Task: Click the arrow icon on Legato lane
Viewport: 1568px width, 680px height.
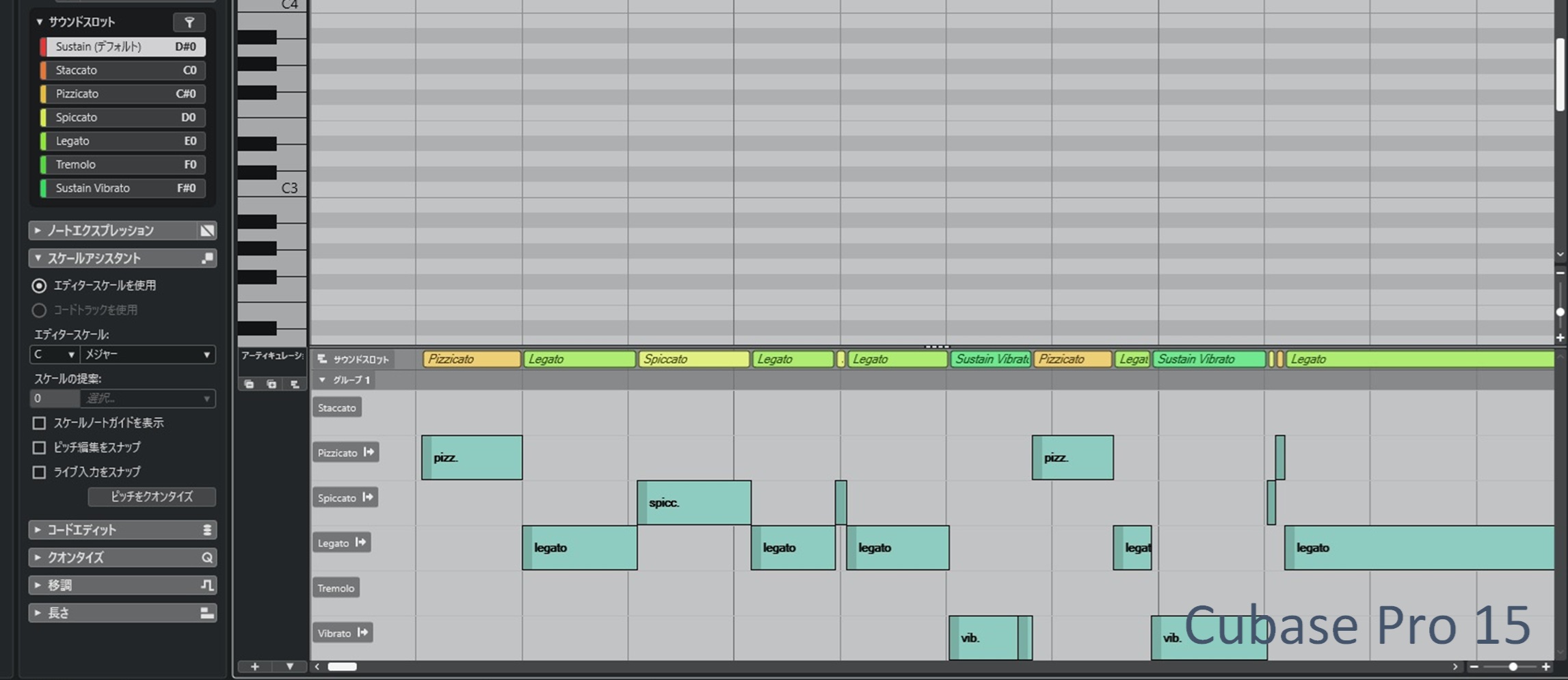Action: click(360, 543)
